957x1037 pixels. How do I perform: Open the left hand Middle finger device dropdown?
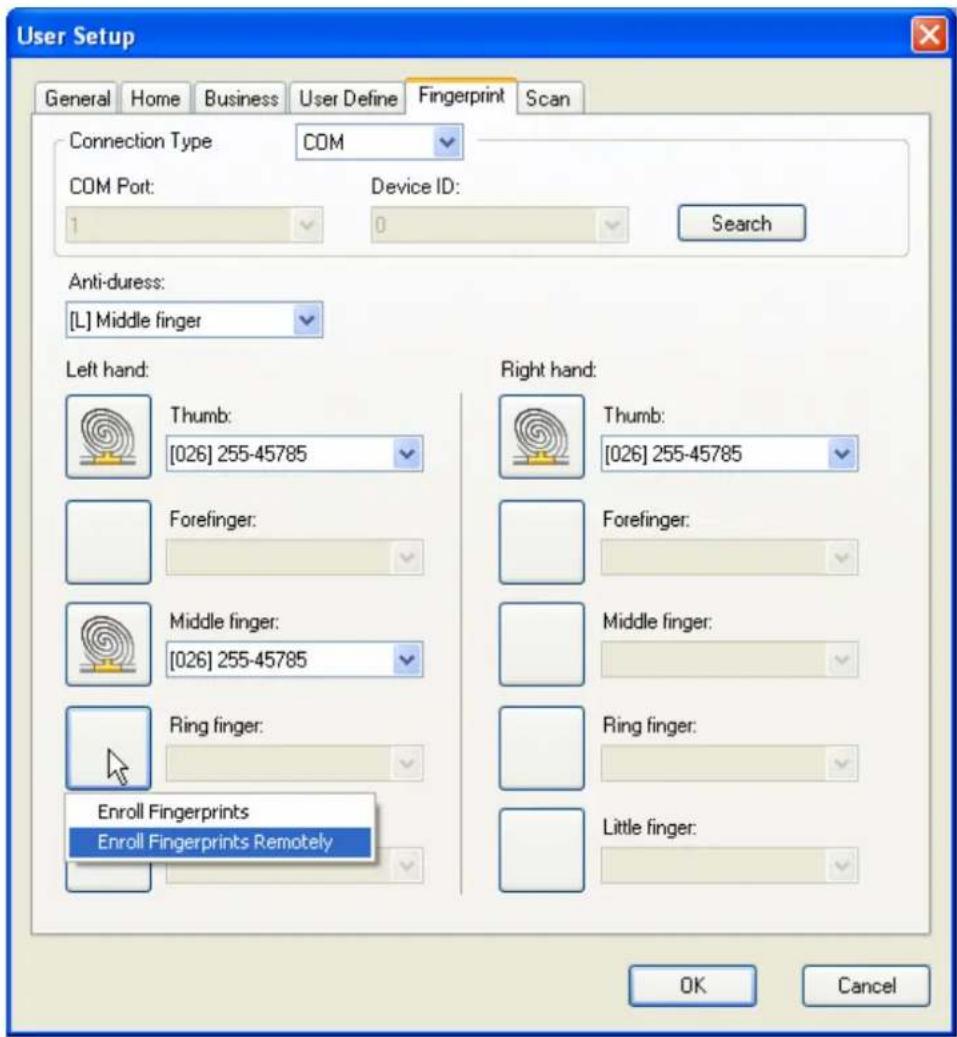(294, 659)
